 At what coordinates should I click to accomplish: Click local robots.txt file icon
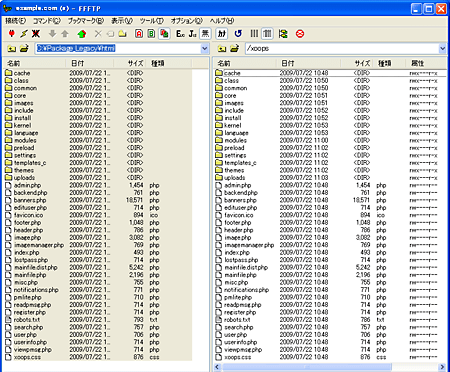pos(9,320)
